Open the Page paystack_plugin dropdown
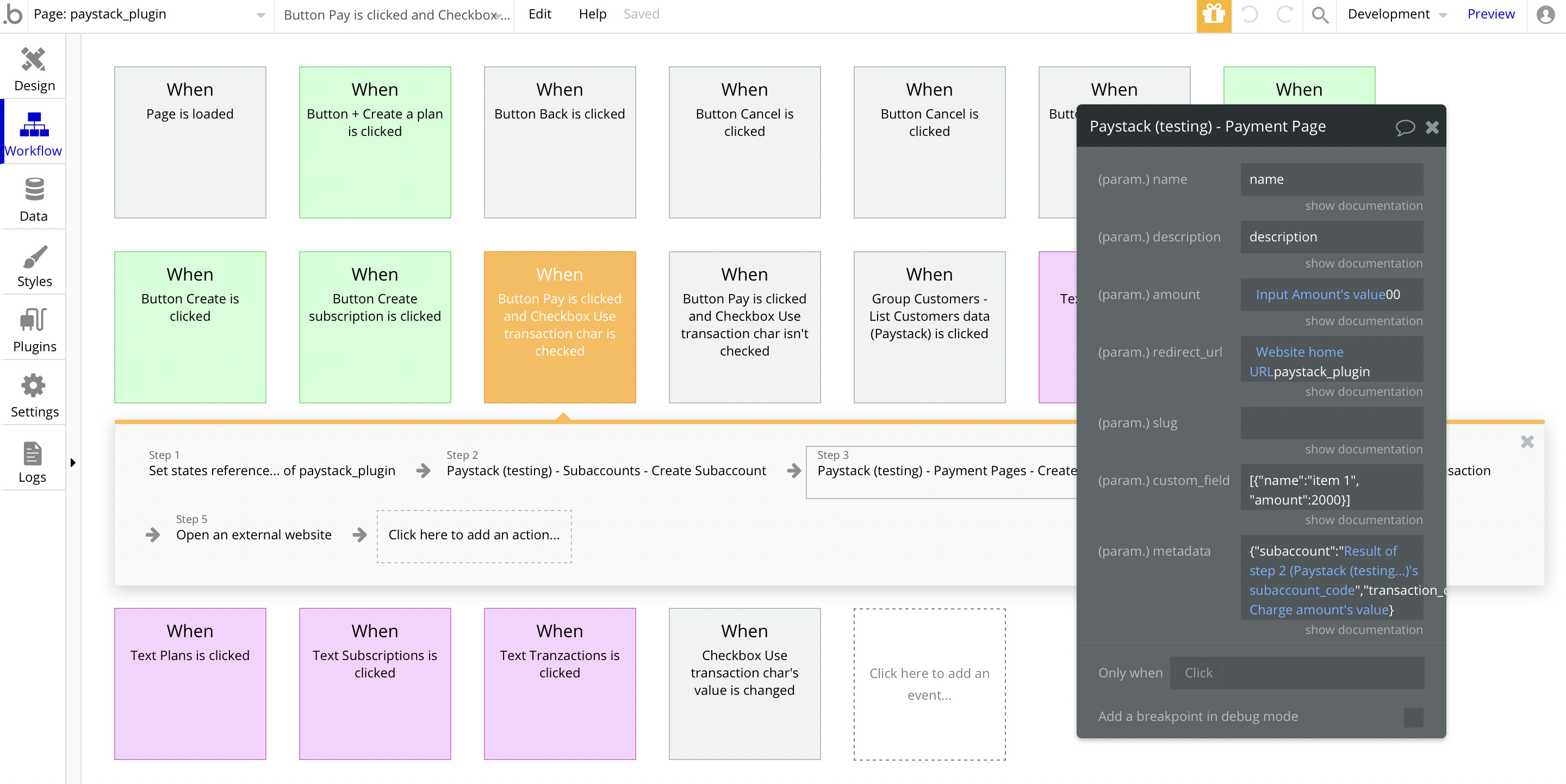 click(x=150, y=15)
